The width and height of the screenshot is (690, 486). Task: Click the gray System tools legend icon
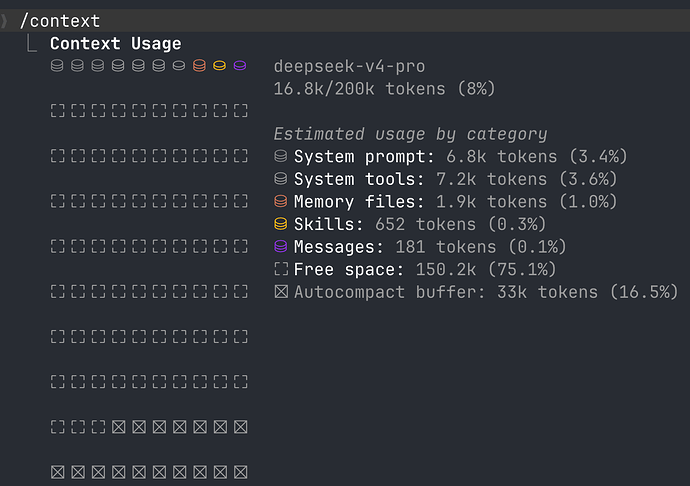281,178
